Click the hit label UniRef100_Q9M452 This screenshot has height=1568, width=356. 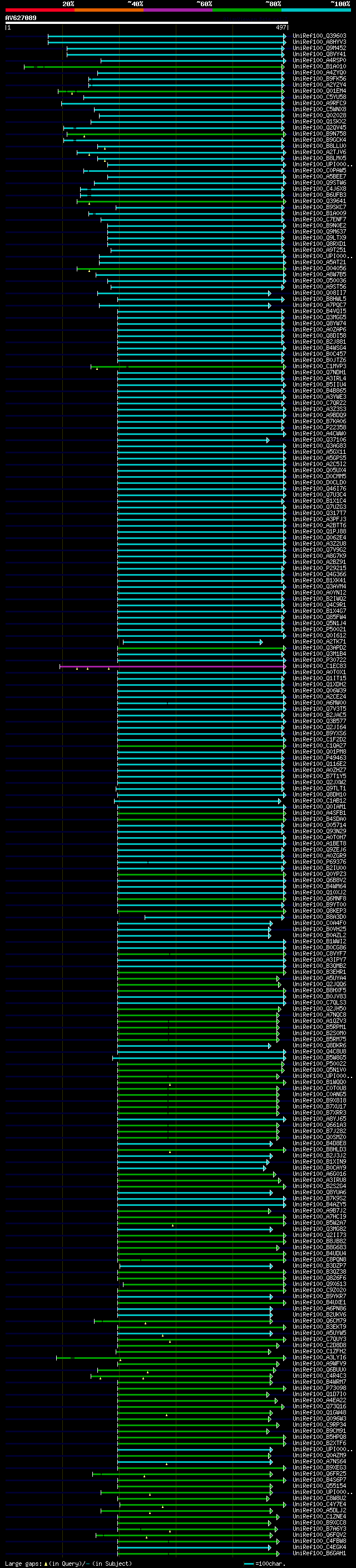click(x=319, y=48)
